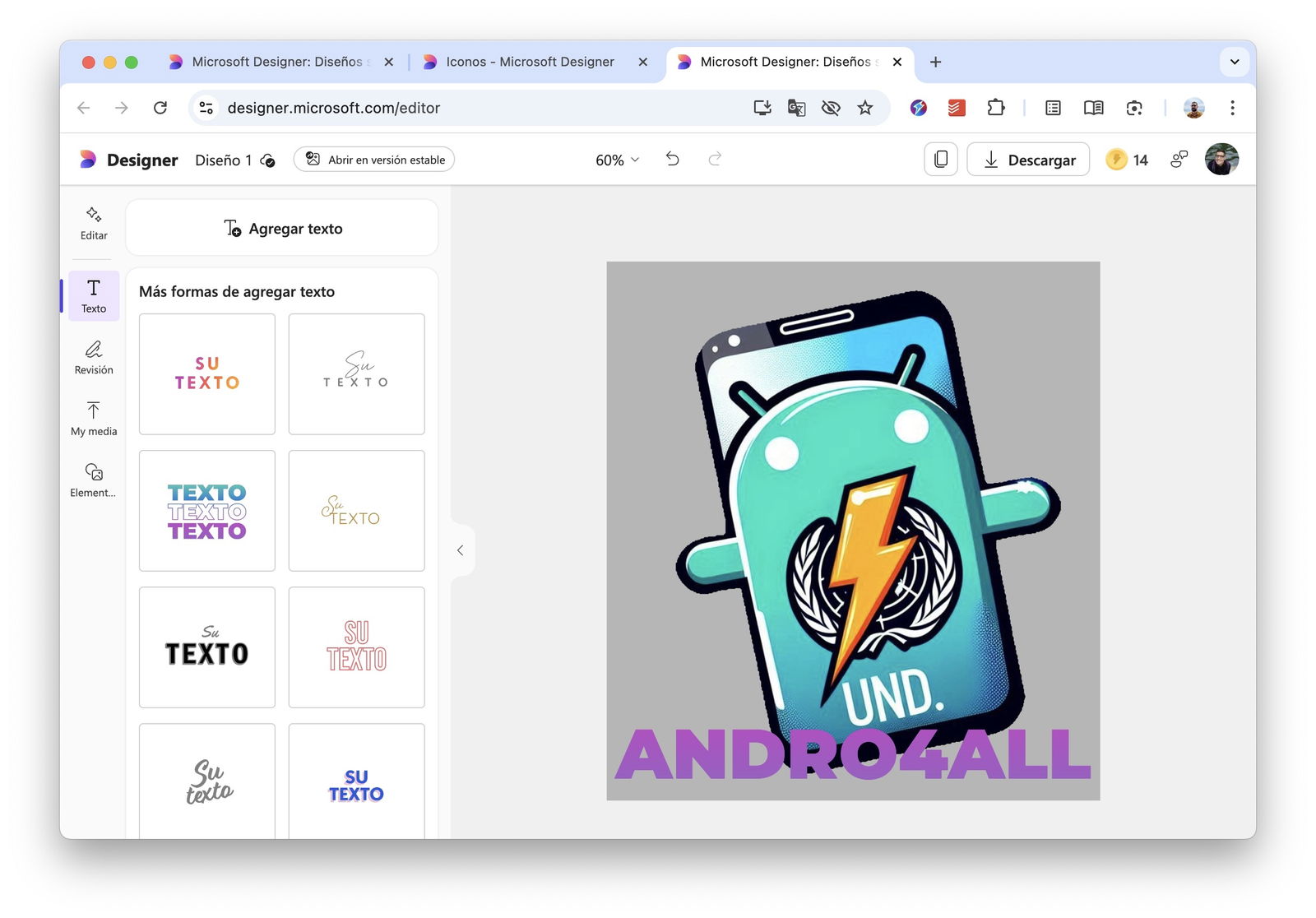Choose the gray handwritten Su texto style

[x=207, y=781]
